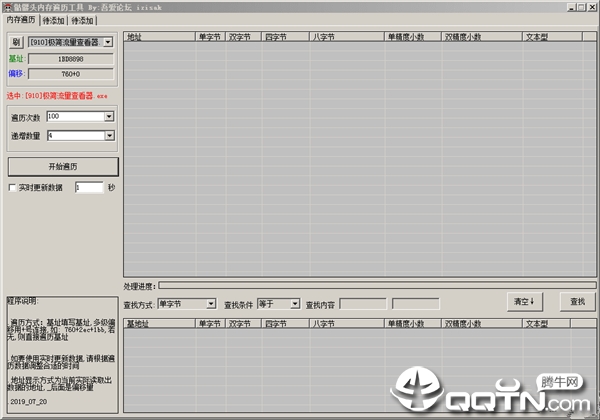Click the 递增数量 value field
600x420 pixels.
pyautogui.click(x=76, y=135)
